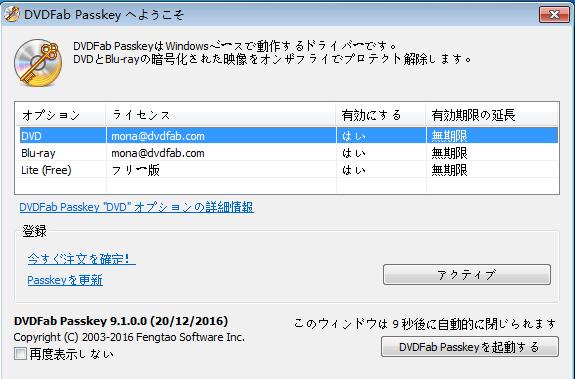Screen dimensions: 575x379
Task: Close the DVDFab Passkey welcome window
Action: click(x=554, y=15)
